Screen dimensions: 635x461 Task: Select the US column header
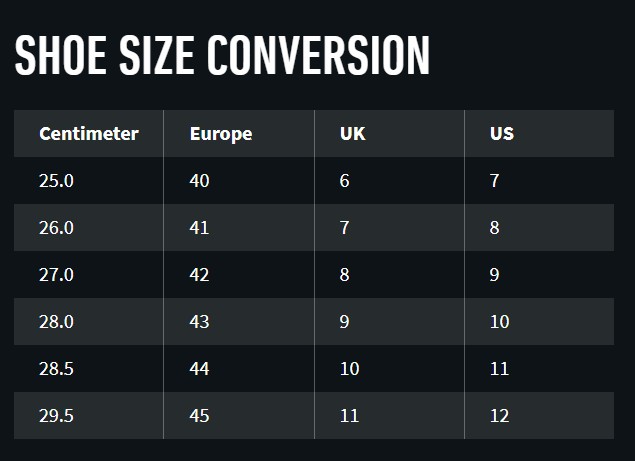click(502, 134)
